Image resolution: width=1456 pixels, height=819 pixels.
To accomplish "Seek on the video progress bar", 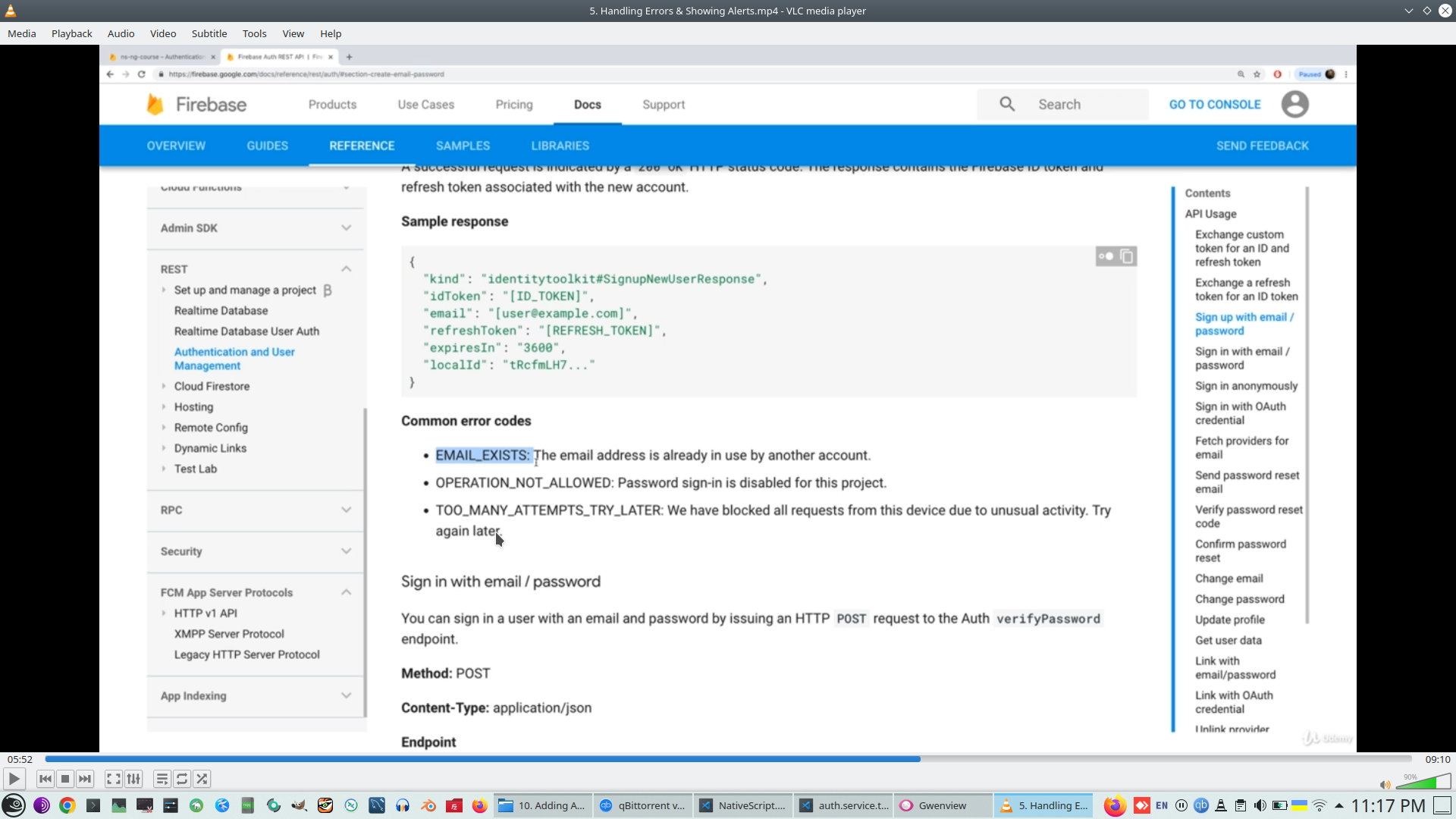I will [728, 759].
